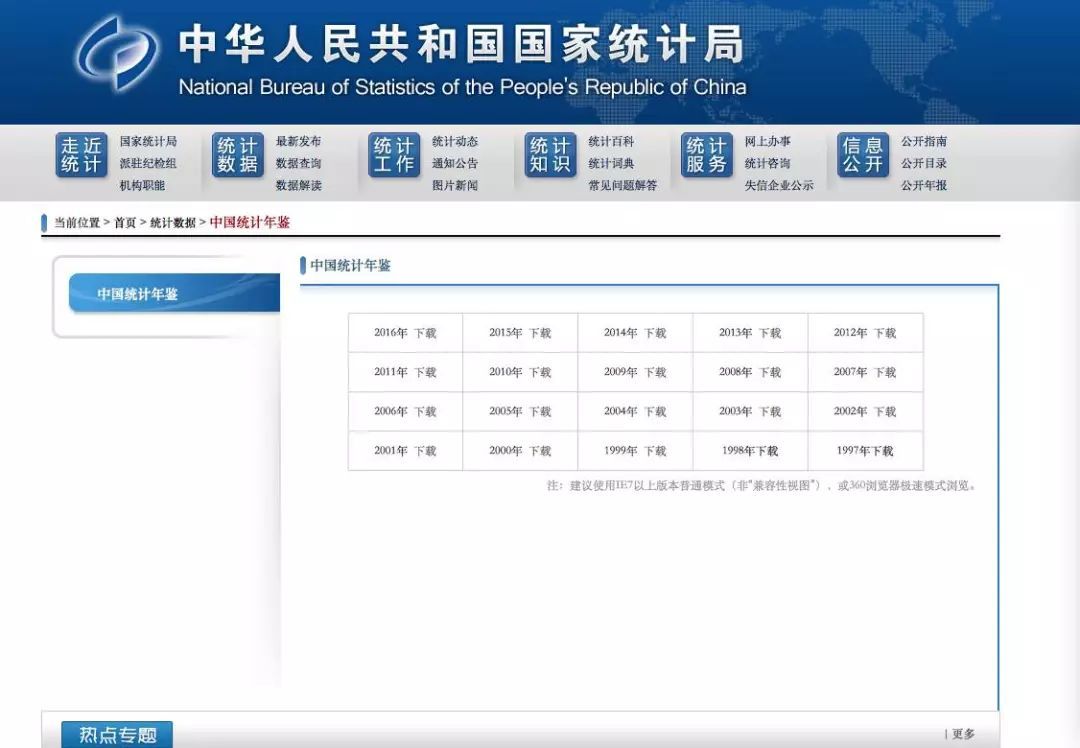Download the 2012年 yearbook

click(885, 333)
